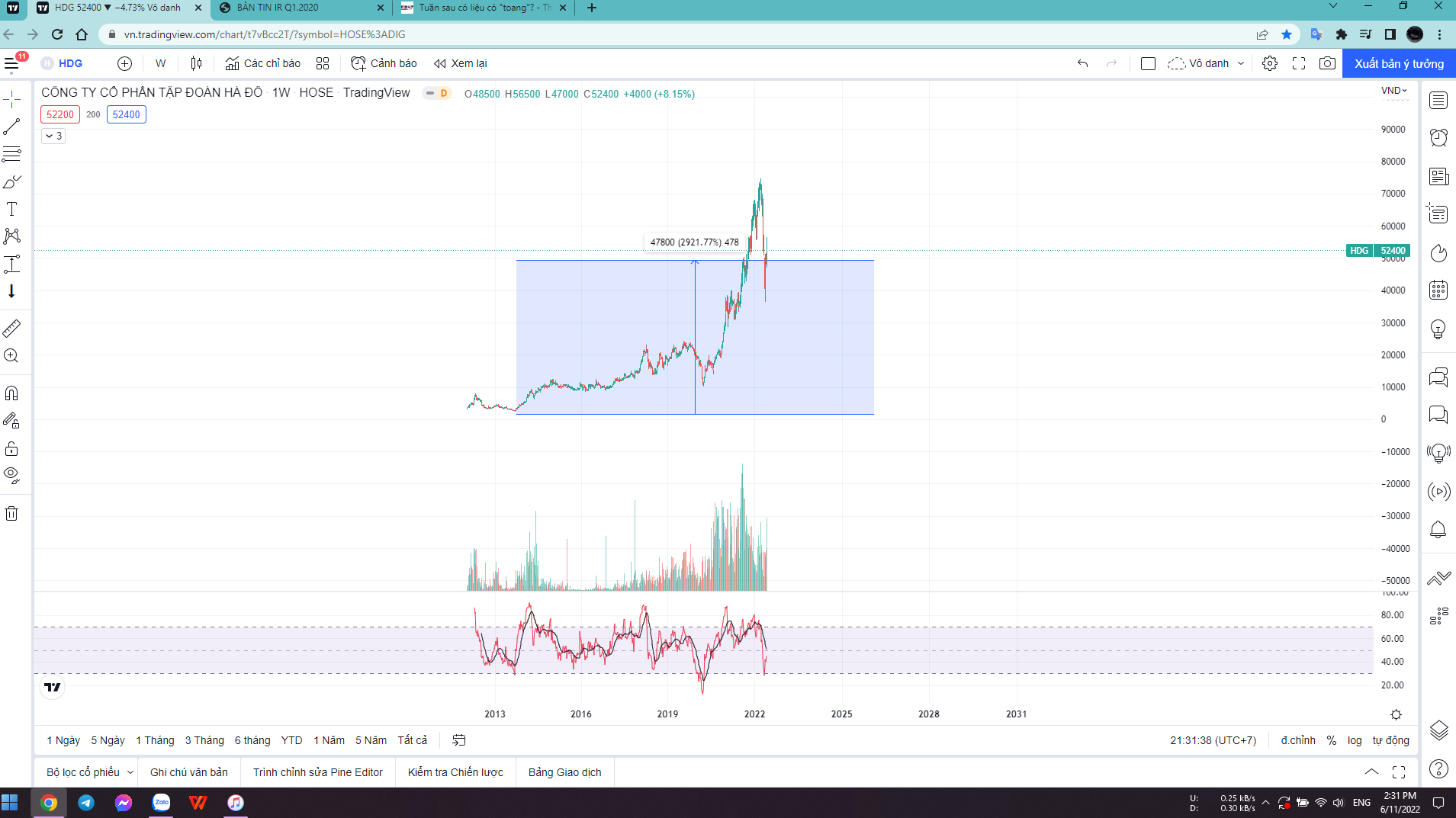Toggle stay in drawing mode
The width and height of the screenshot is (1456, 818).
[12, 421]
